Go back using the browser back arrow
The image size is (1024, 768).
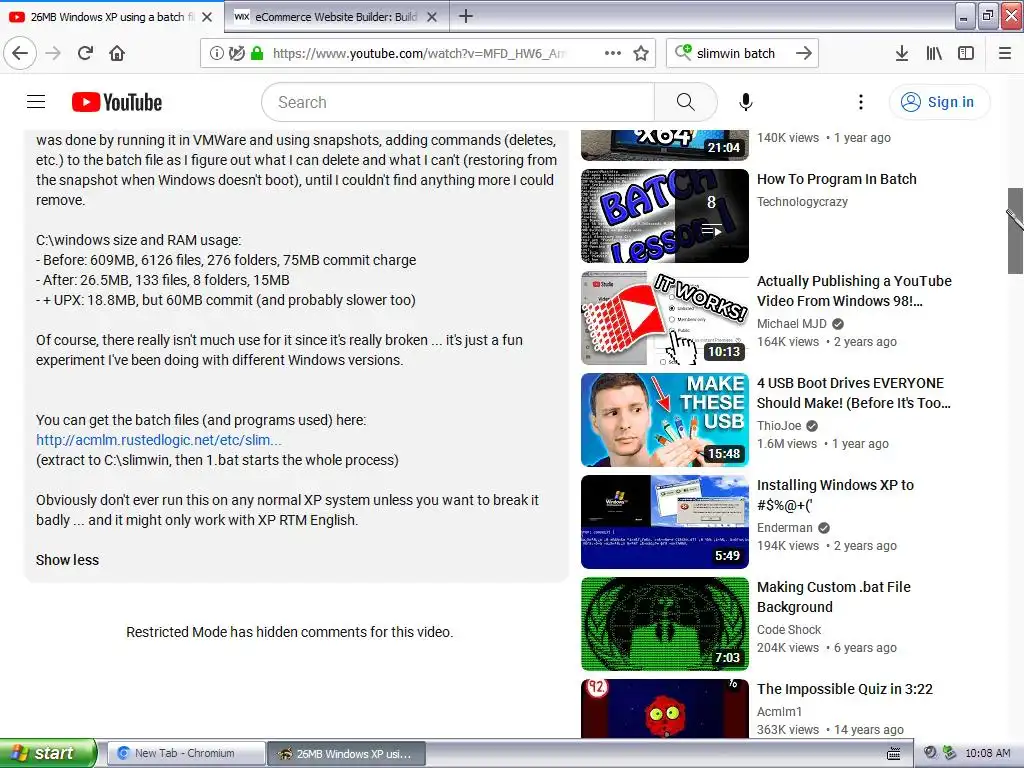tap(20, 53)
